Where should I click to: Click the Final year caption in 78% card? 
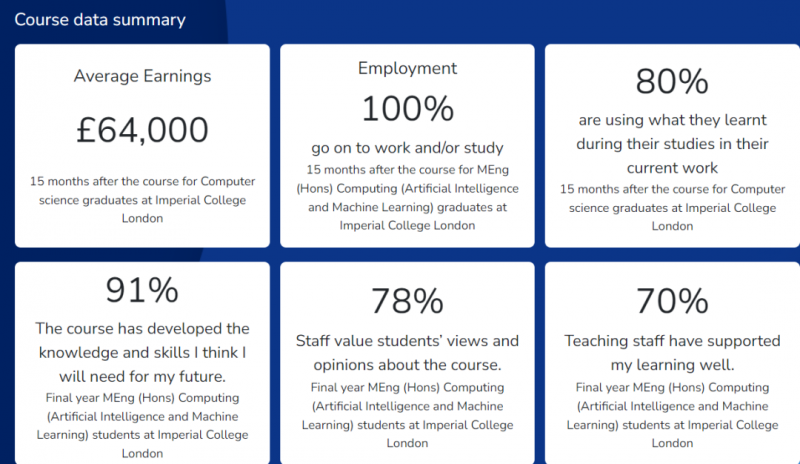pos(407,415)
